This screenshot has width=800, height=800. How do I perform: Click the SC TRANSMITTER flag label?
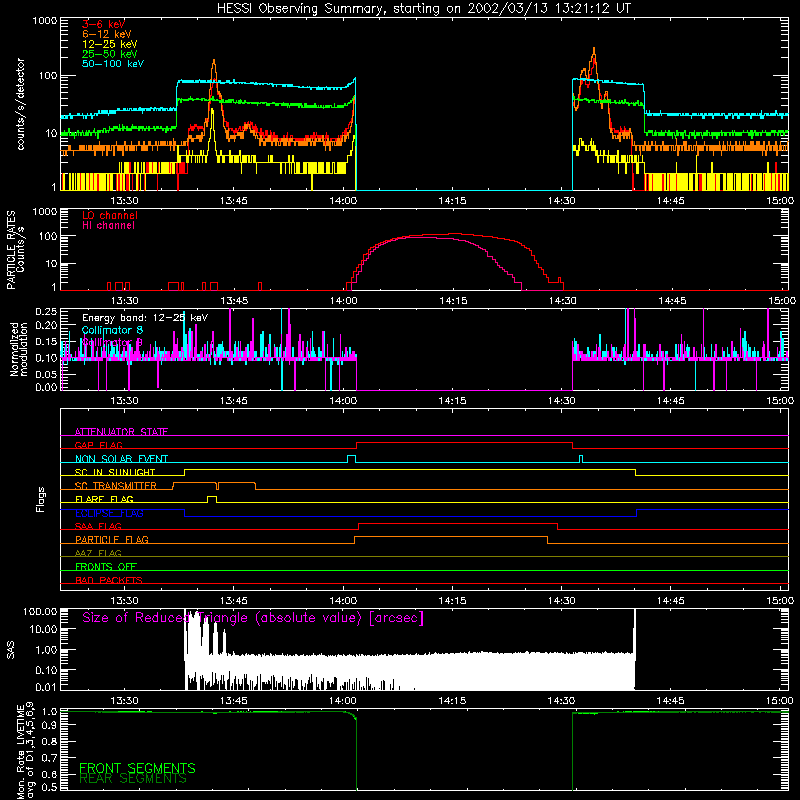point(116,485)
